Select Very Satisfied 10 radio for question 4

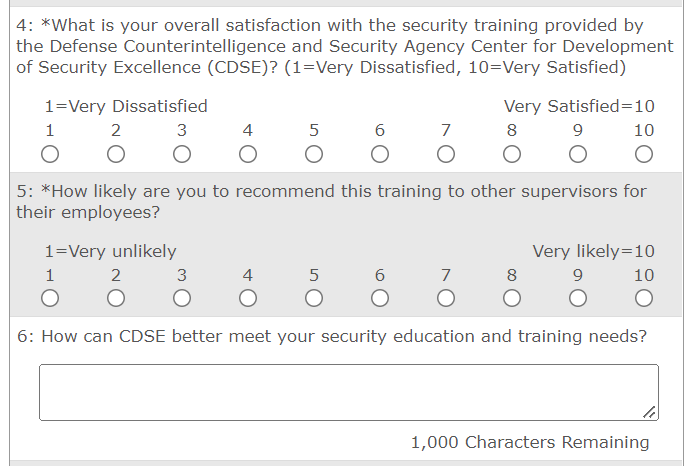[644, 154]
